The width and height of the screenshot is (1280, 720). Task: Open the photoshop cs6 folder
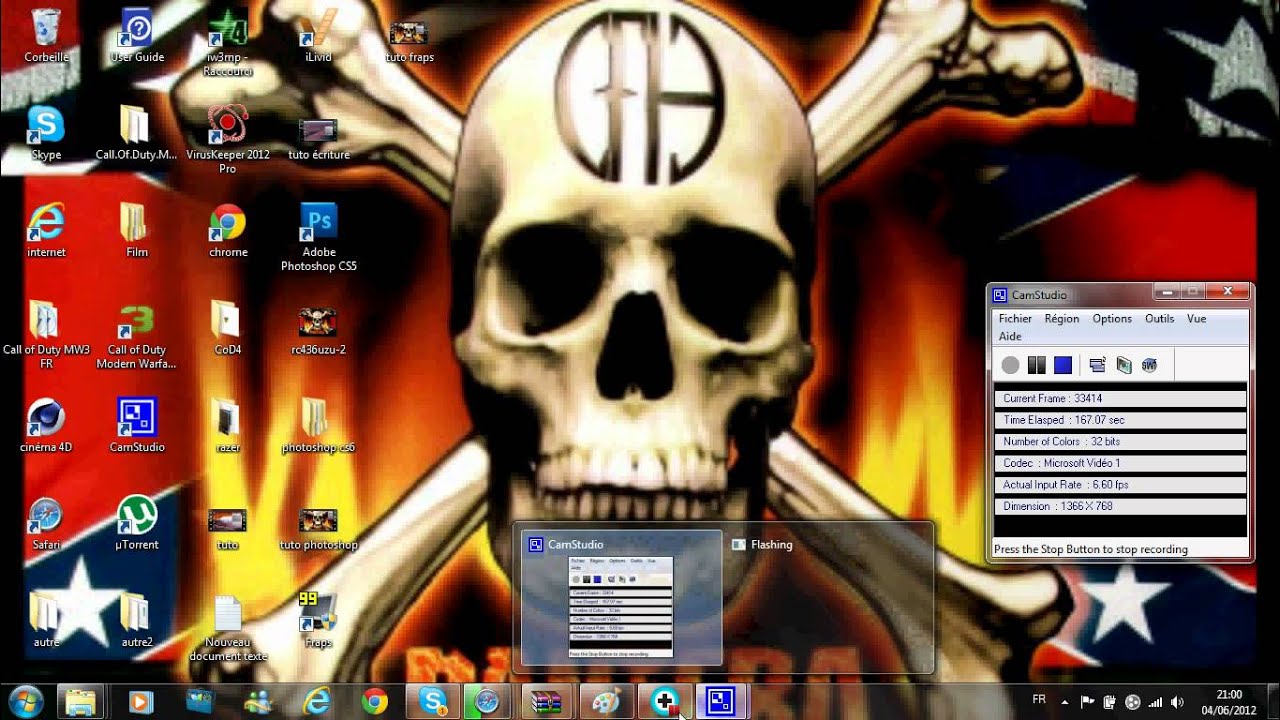pos(318,426)
